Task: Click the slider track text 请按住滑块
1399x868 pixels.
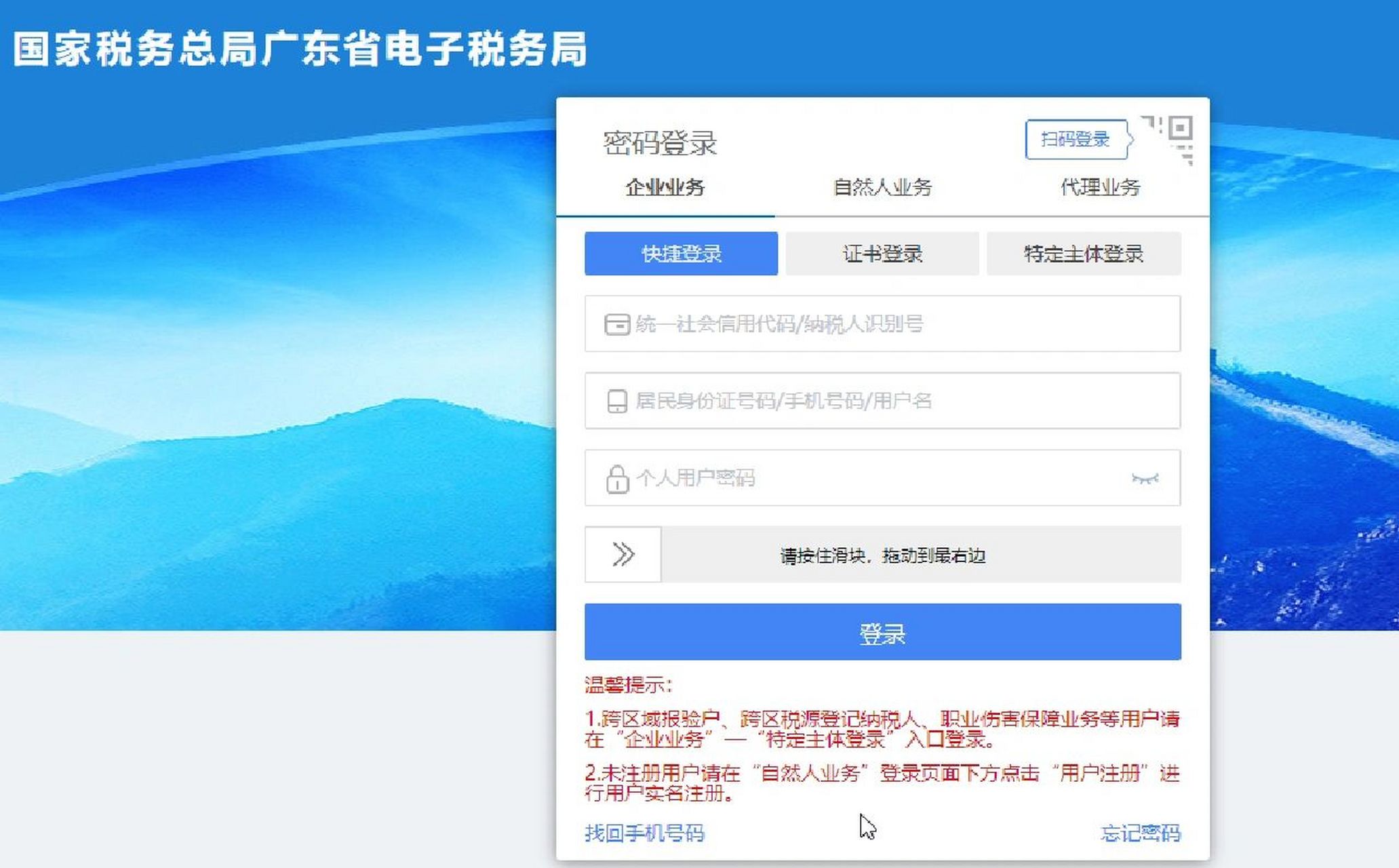Action: pos(882,556)
